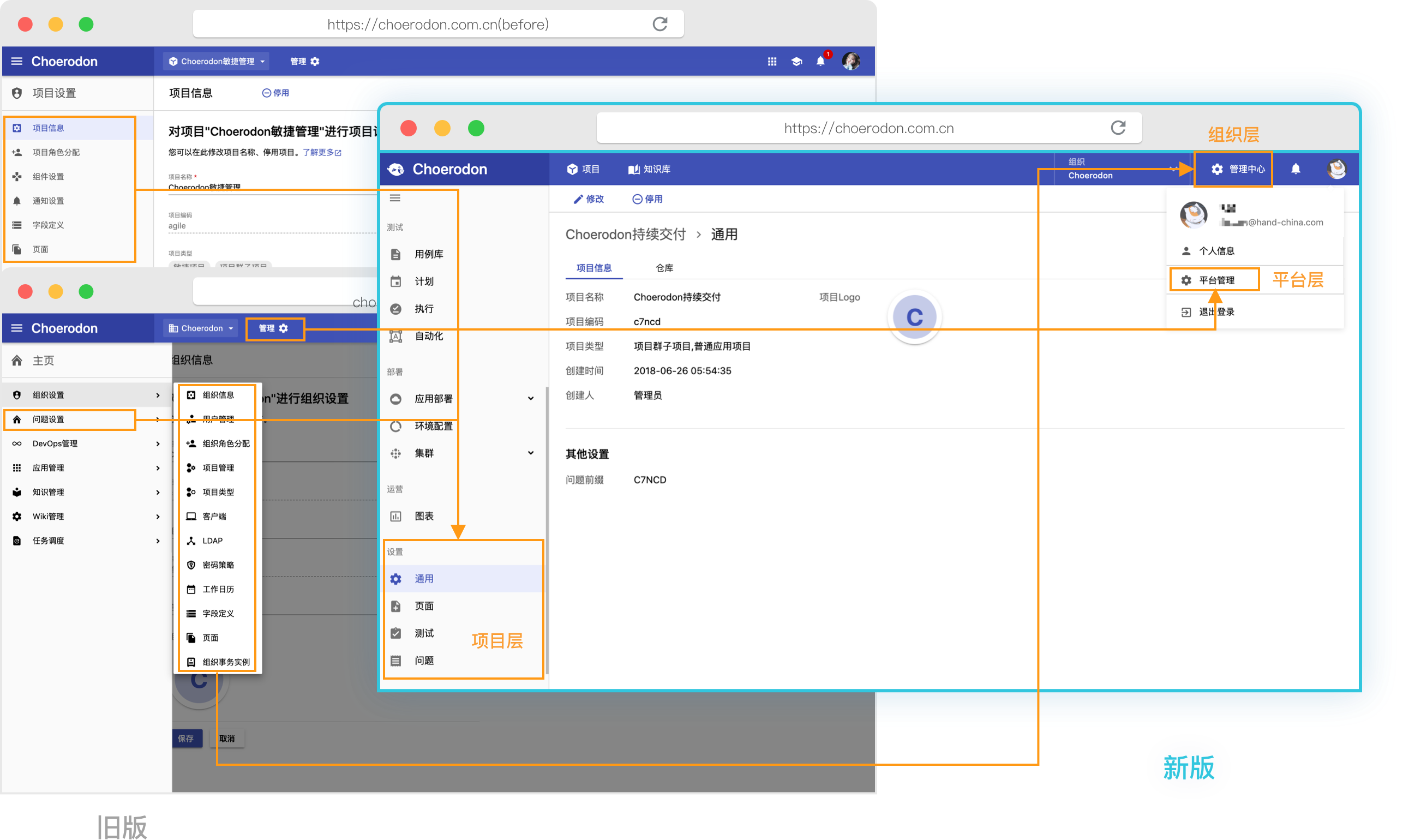Click the bell icon in the new header

pyautogui.click(x=1295, y=169)
